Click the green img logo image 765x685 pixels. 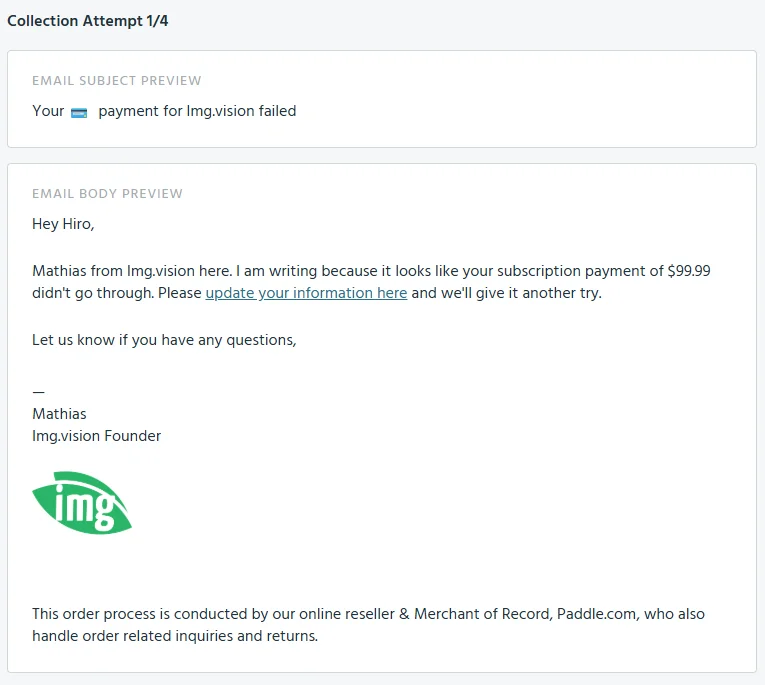(82, 503)
